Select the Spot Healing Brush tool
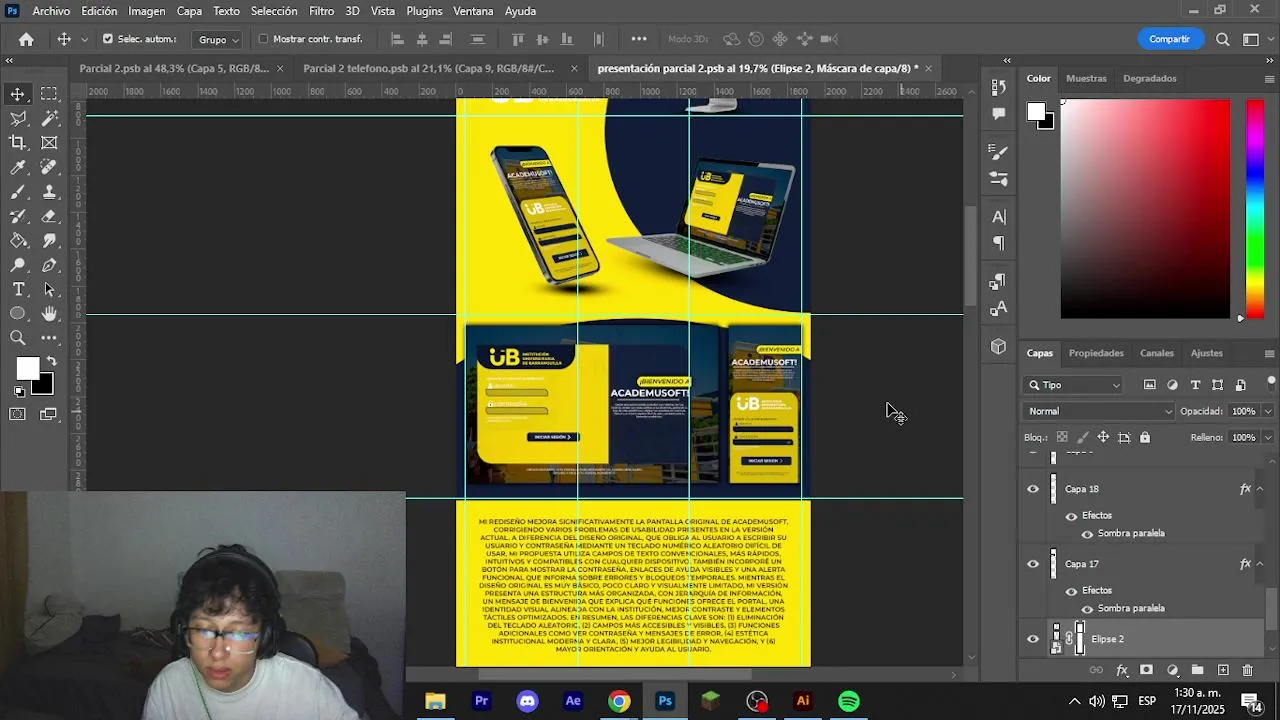Screen dimensions: 1280x720 49,167
